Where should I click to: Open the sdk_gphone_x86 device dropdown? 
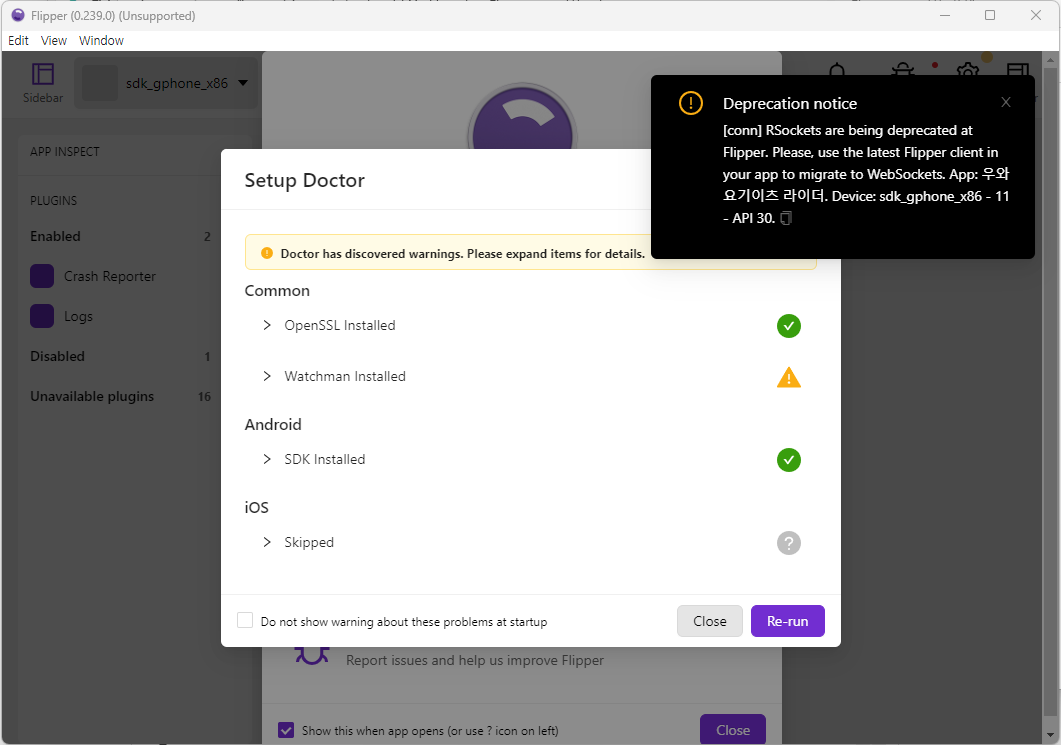pyautogui.click(x=166, y=83)
